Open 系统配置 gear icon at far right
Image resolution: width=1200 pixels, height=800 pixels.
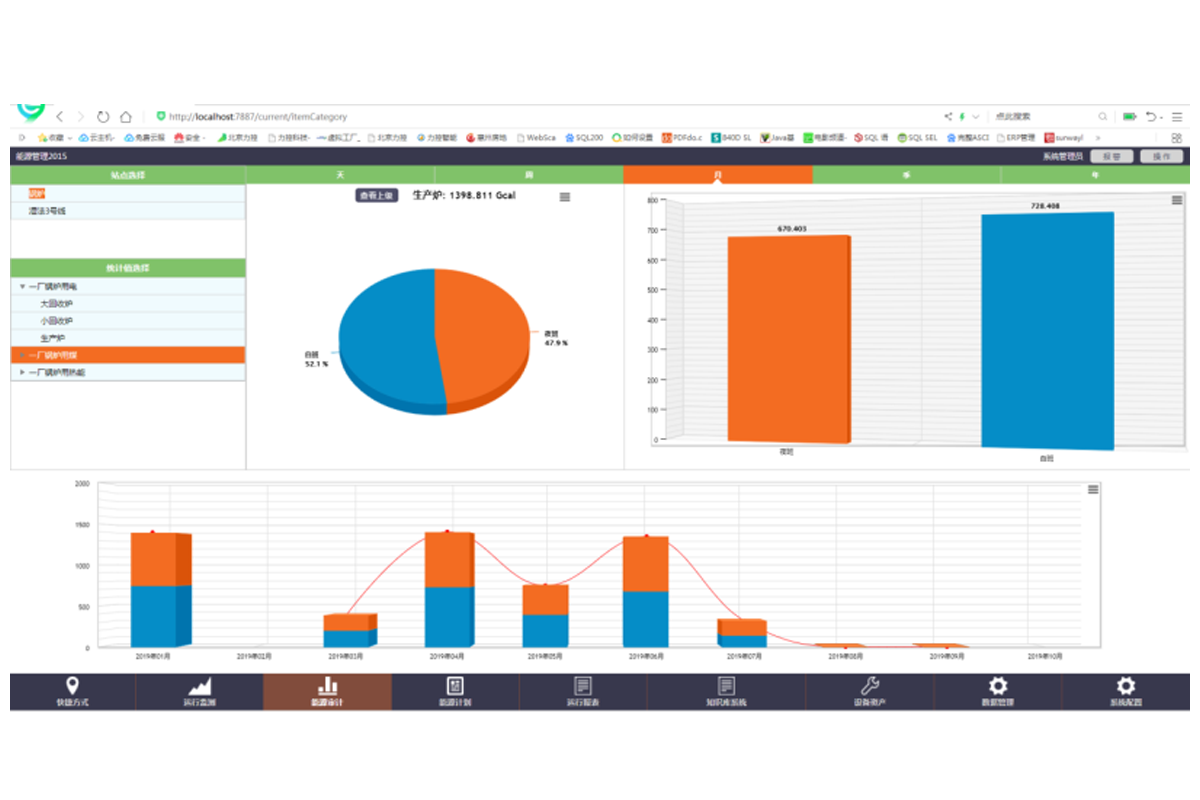(x=1126, y=686)
